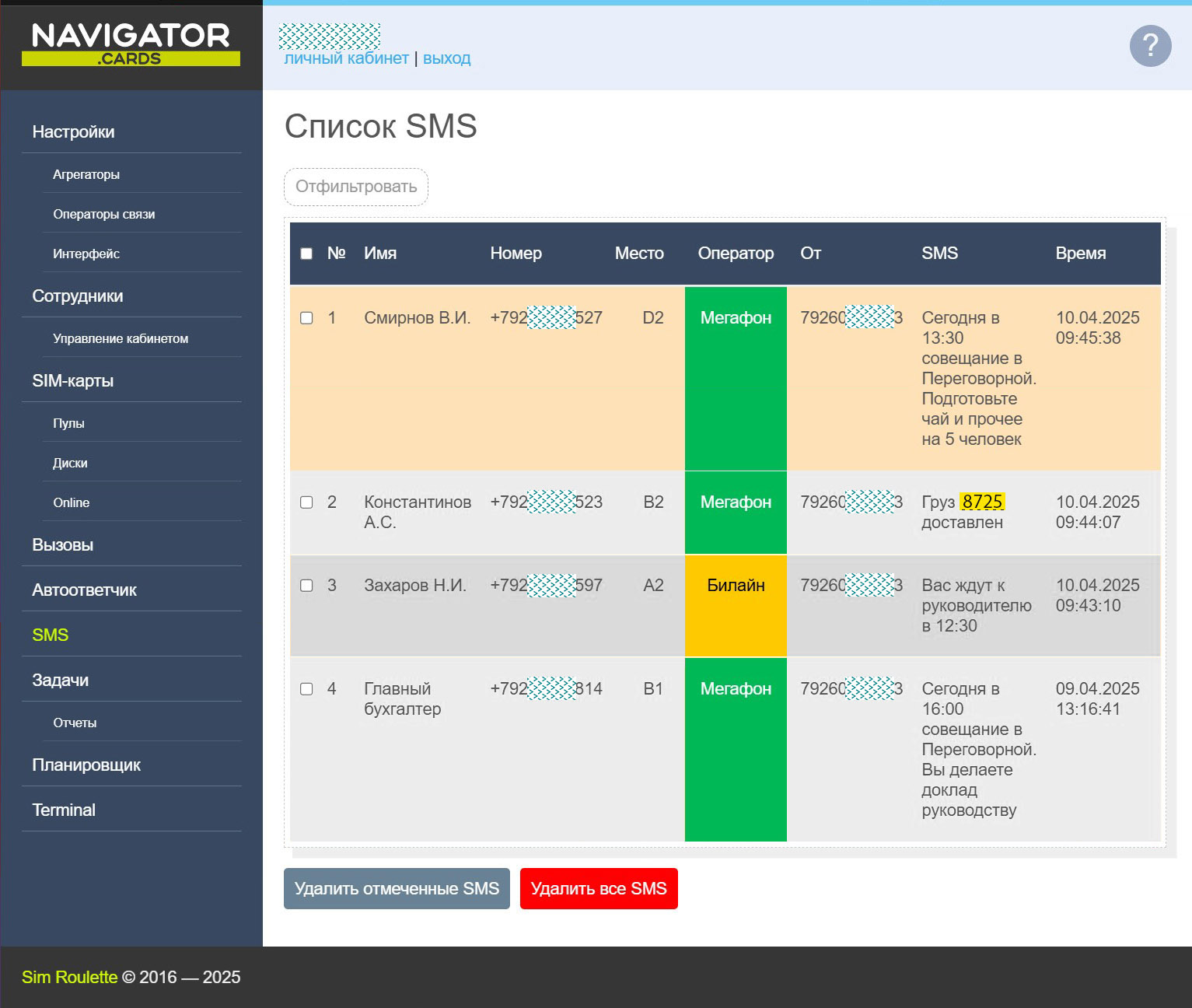Go to Операторы связи submenu

click(103, 215)
